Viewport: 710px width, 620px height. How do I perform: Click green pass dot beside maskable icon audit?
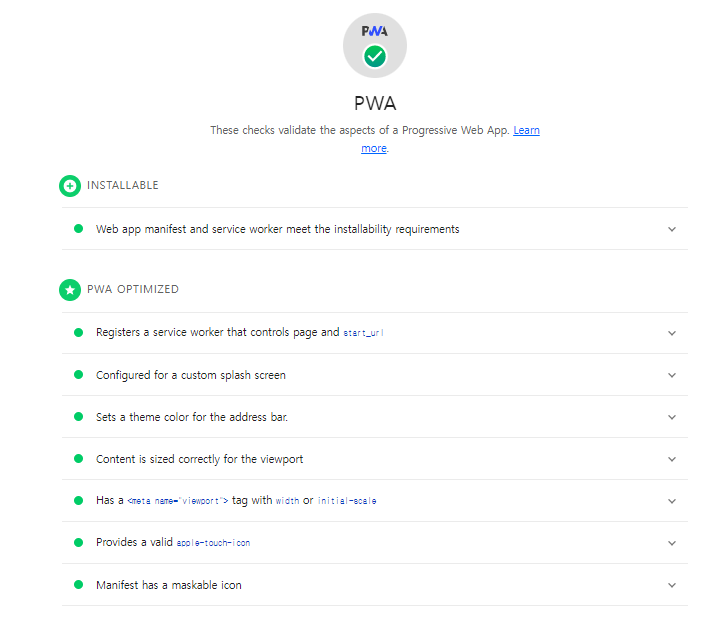[78, 585]
